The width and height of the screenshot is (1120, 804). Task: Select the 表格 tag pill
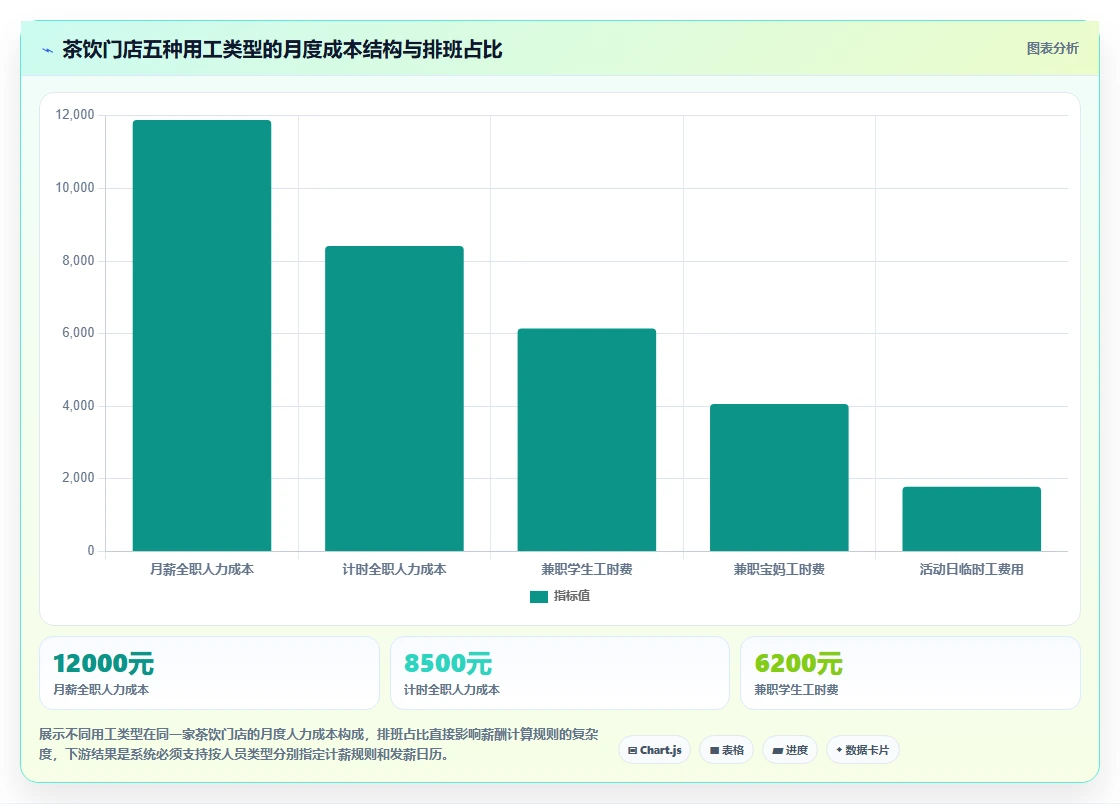pyautogui.click(x=726, y=750)
